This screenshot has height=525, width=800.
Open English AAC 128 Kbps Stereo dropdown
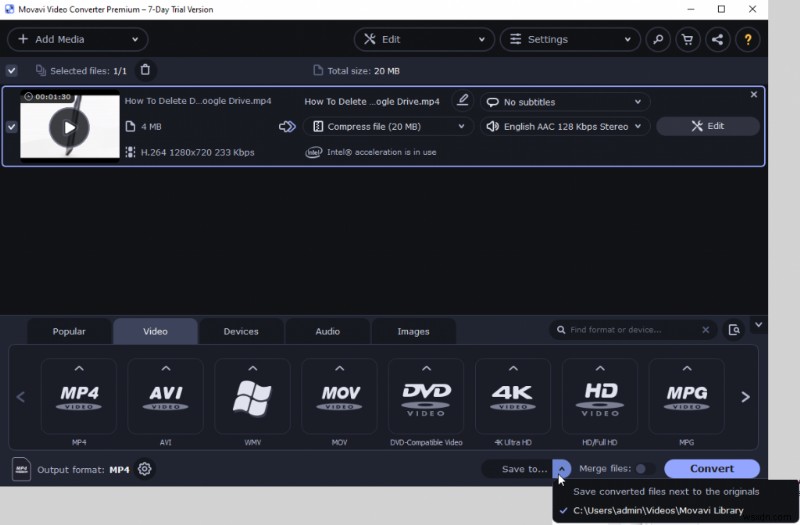point(565,127)
